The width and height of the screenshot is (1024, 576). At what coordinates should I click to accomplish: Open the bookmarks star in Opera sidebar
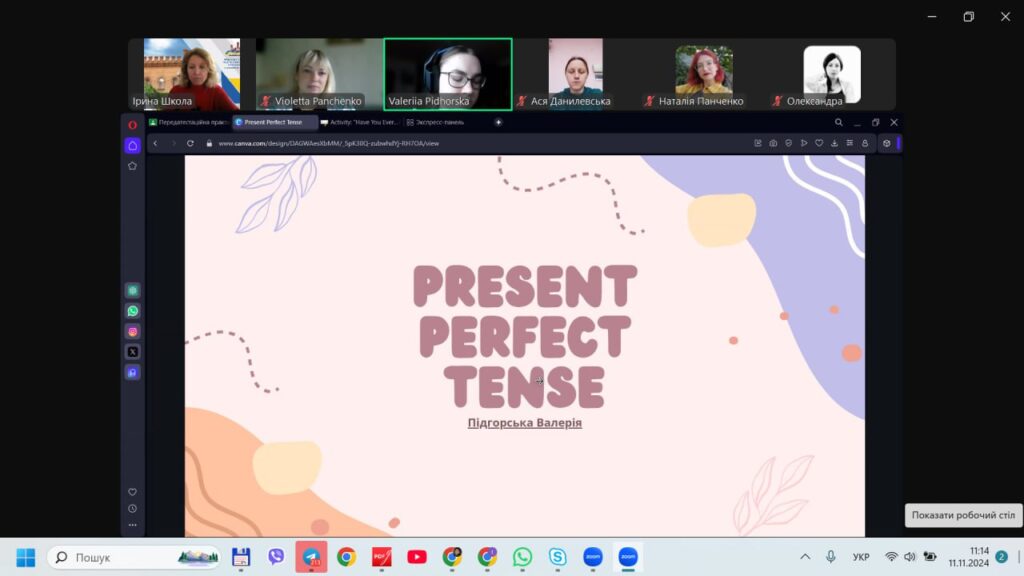click(133, 166)
